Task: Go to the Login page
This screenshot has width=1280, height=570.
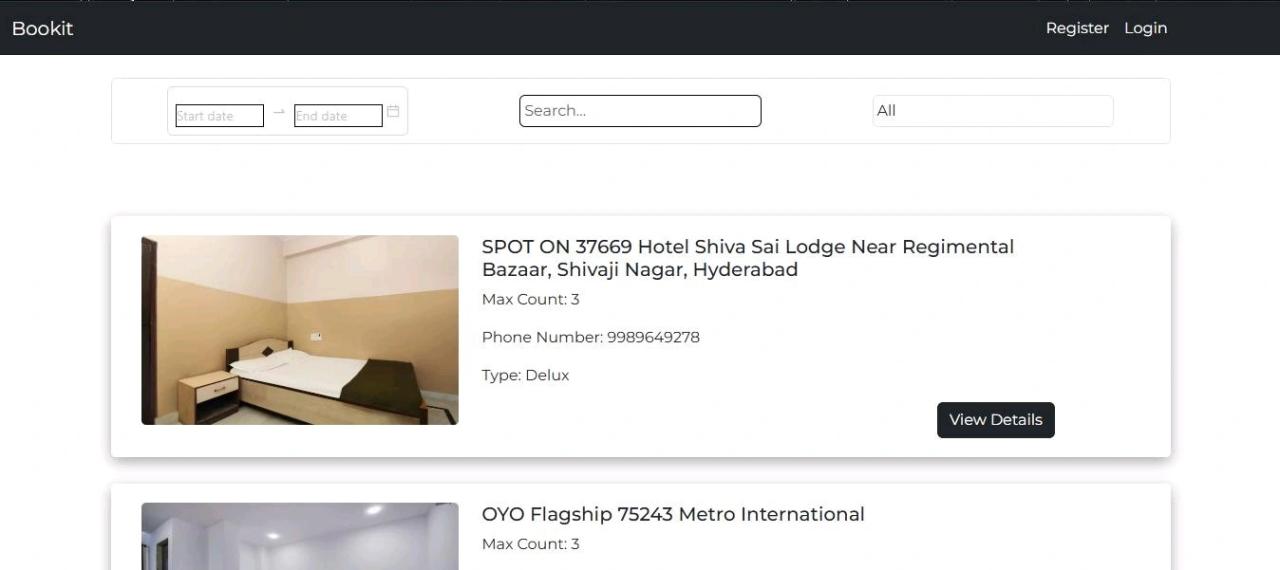Action: (1145, 28)
